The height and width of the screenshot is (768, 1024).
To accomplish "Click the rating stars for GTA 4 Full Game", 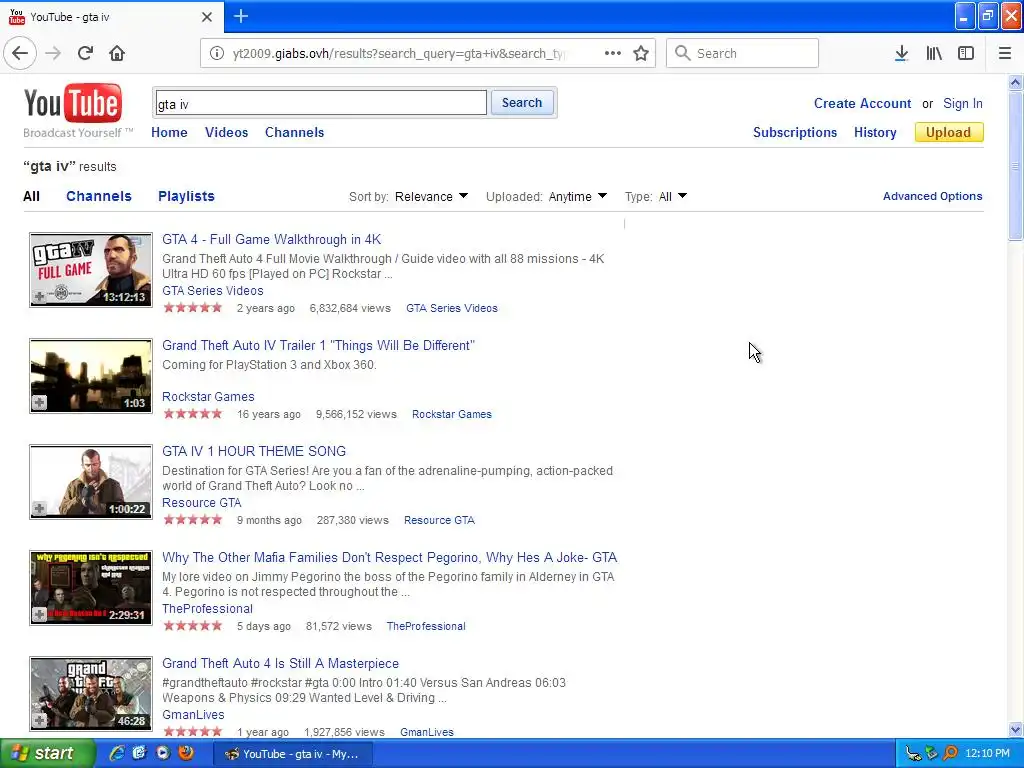I will (193, 308).
